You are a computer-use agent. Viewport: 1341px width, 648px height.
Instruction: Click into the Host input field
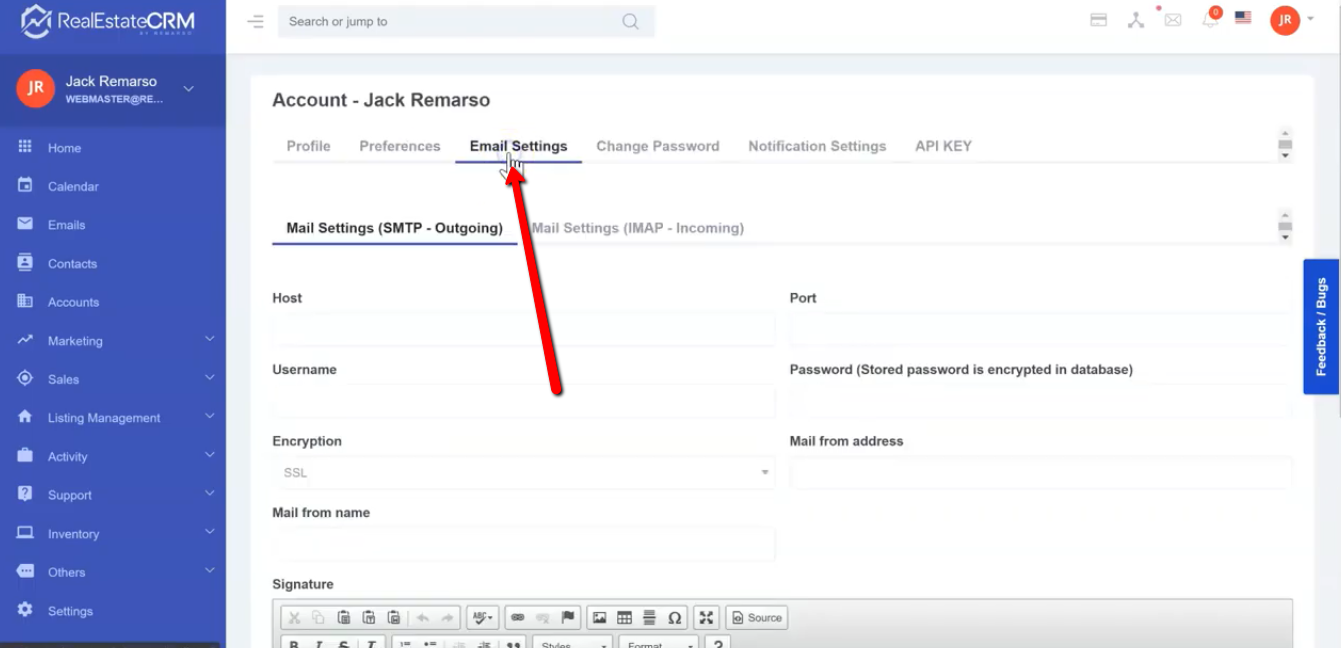coord(523,329)
